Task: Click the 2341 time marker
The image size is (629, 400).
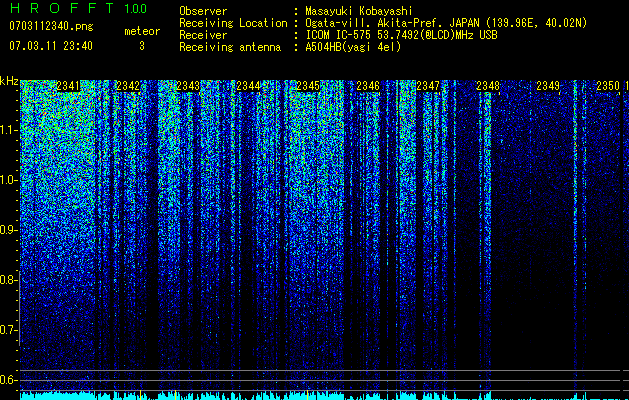Action: coord(68,86)
